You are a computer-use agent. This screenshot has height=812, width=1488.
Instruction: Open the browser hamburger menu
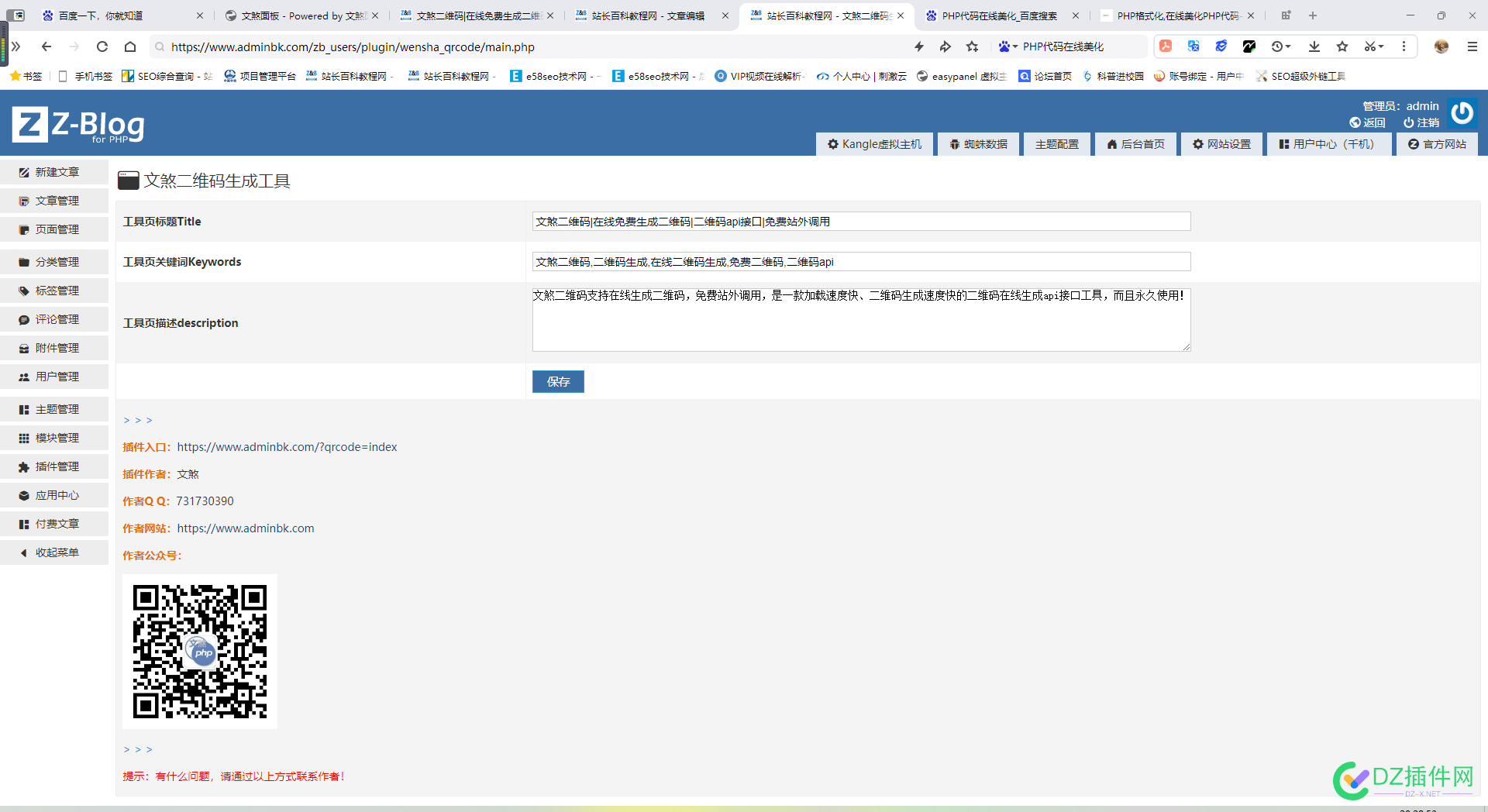[1472, 46]
